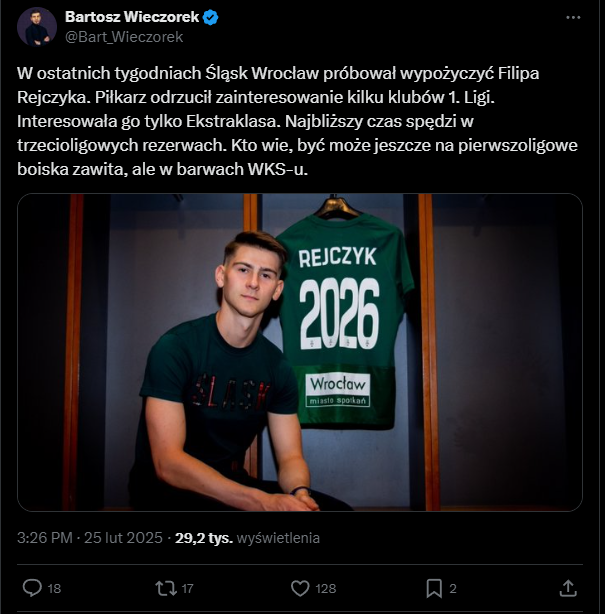Open Bartosz Wieczorek's profile avatar
Image resolution: width=605 pixels, height=614 pixels.
pos(37,26)
